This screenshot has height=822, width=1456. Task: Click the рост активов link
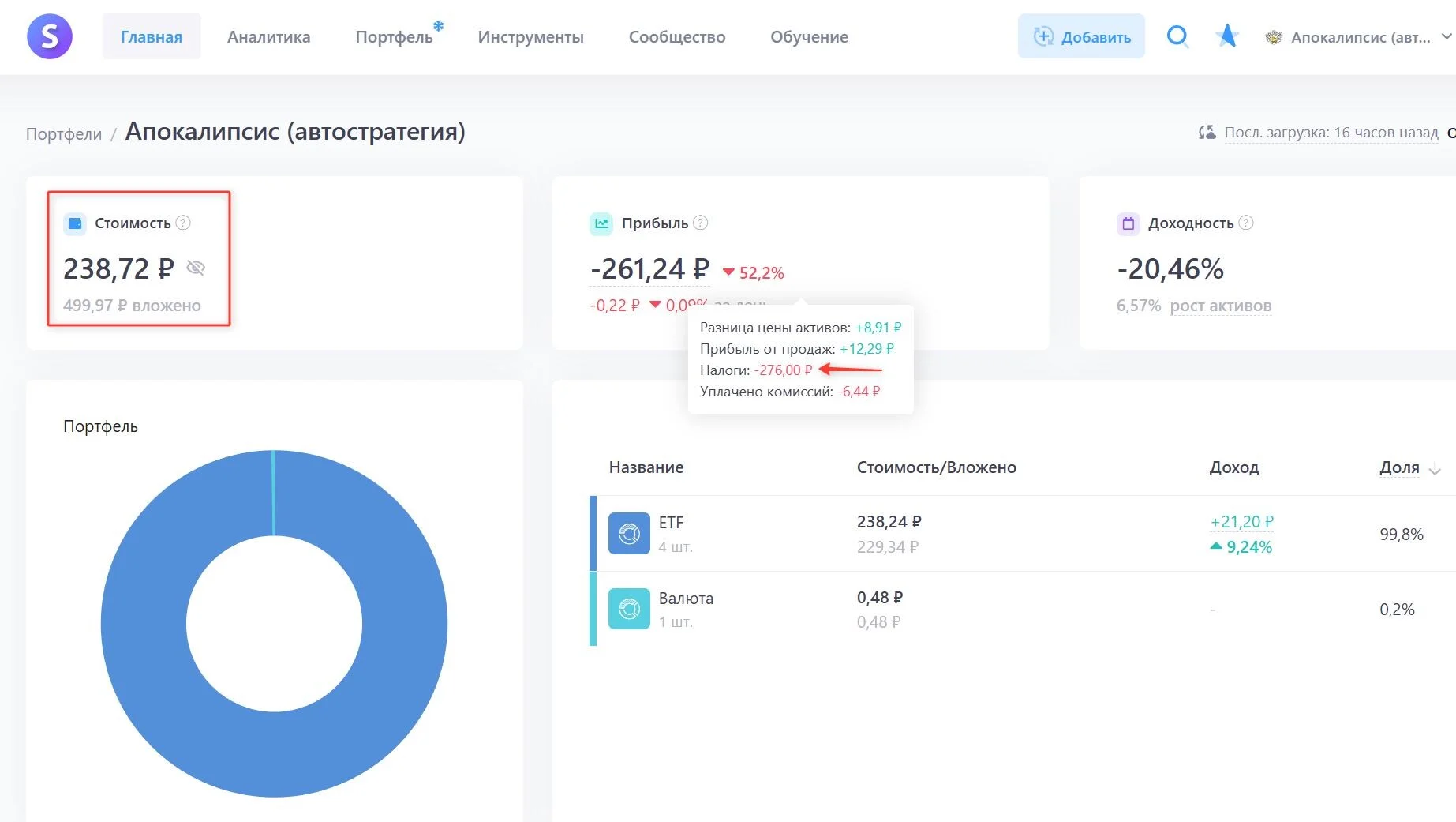[1220, 306]
